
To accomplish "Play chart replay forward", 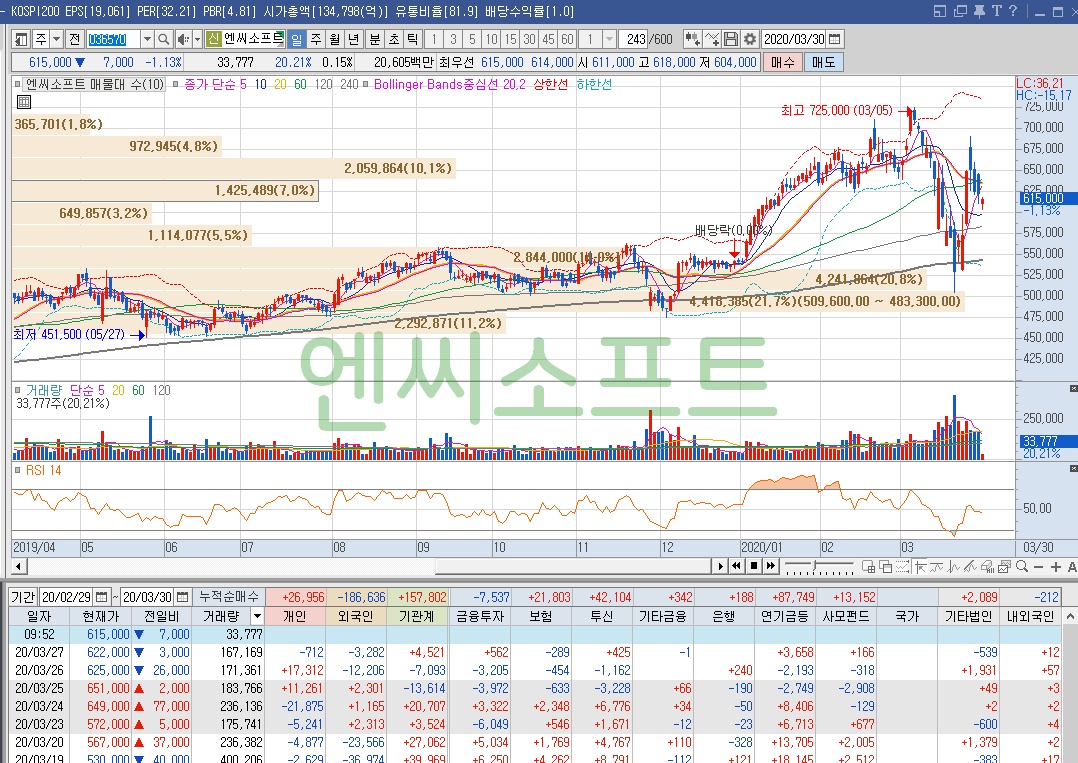I will pos(720,566).
